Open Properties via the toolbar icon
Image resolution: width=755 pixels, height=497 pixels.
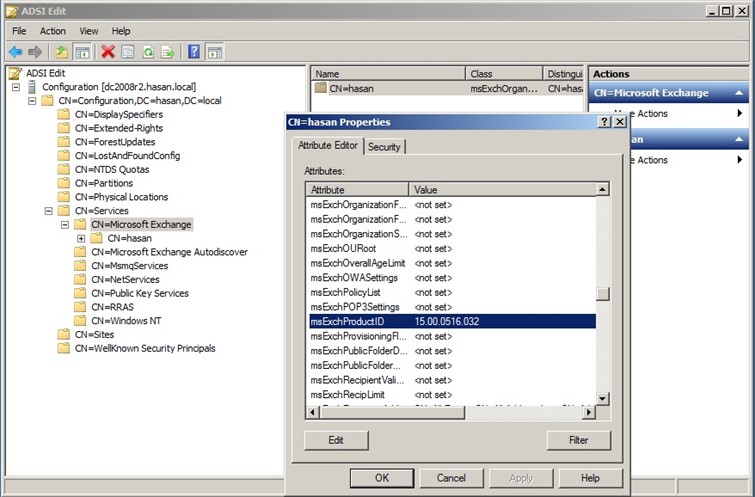(x=128, y=52)
